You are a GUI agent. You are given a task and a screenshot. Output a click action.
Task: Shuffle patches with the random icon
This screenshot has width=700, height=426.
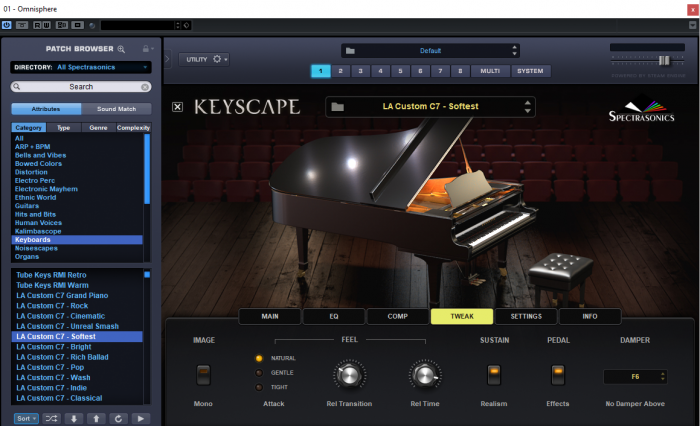click(x=51, y=418)
